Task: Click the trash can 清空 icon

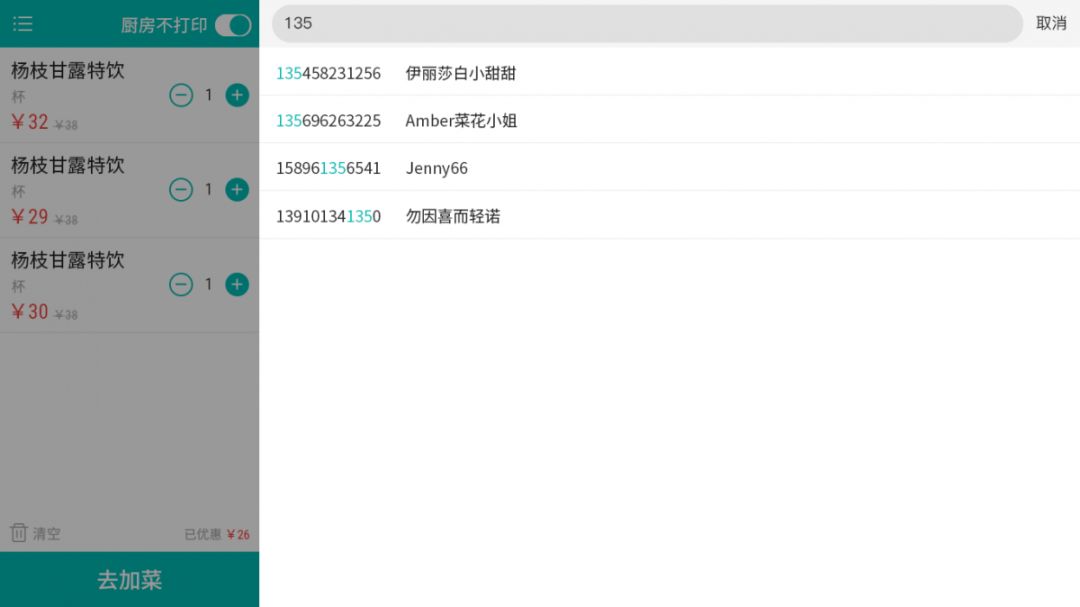Action: click(19, 533)
